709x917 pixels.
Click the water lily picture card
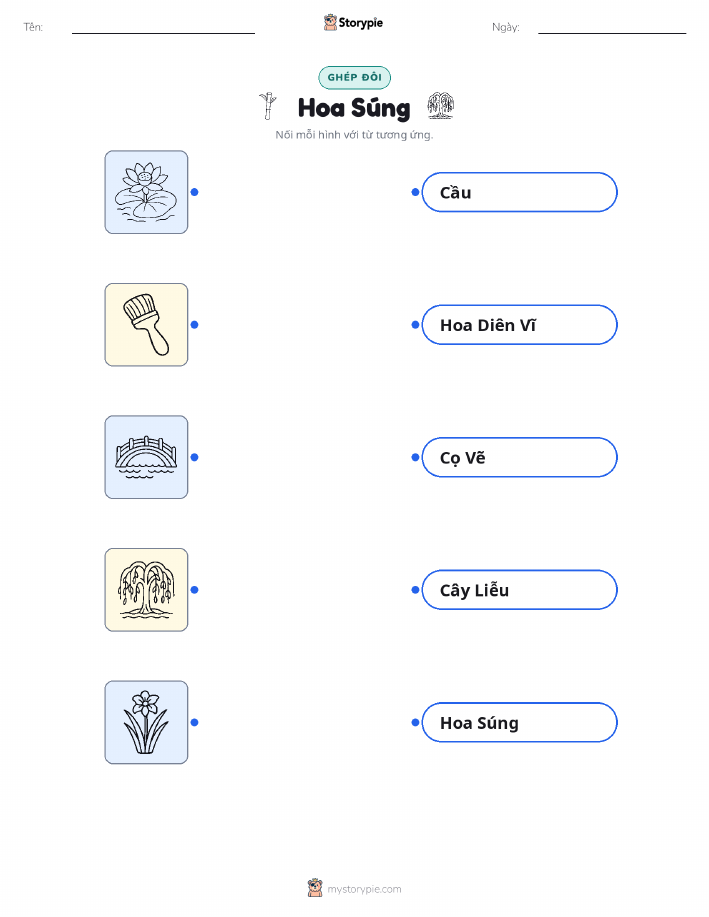tap(146, 192)
